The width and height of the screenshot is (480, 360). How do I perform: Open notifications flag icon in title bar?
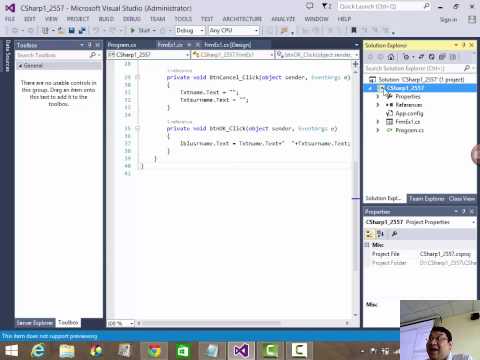pos(325,6)
